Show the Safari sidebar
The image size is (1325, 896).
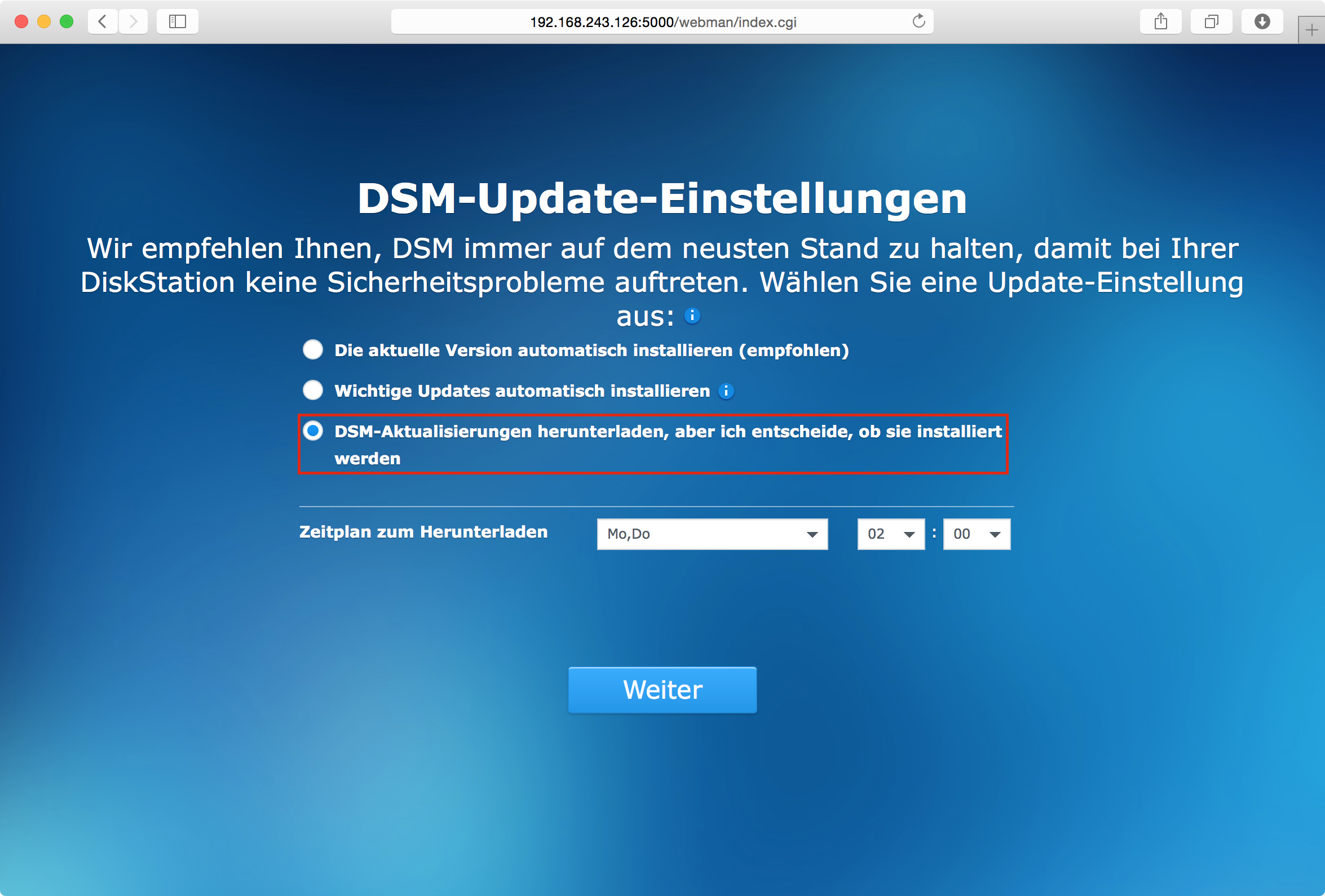click(177, 21)
